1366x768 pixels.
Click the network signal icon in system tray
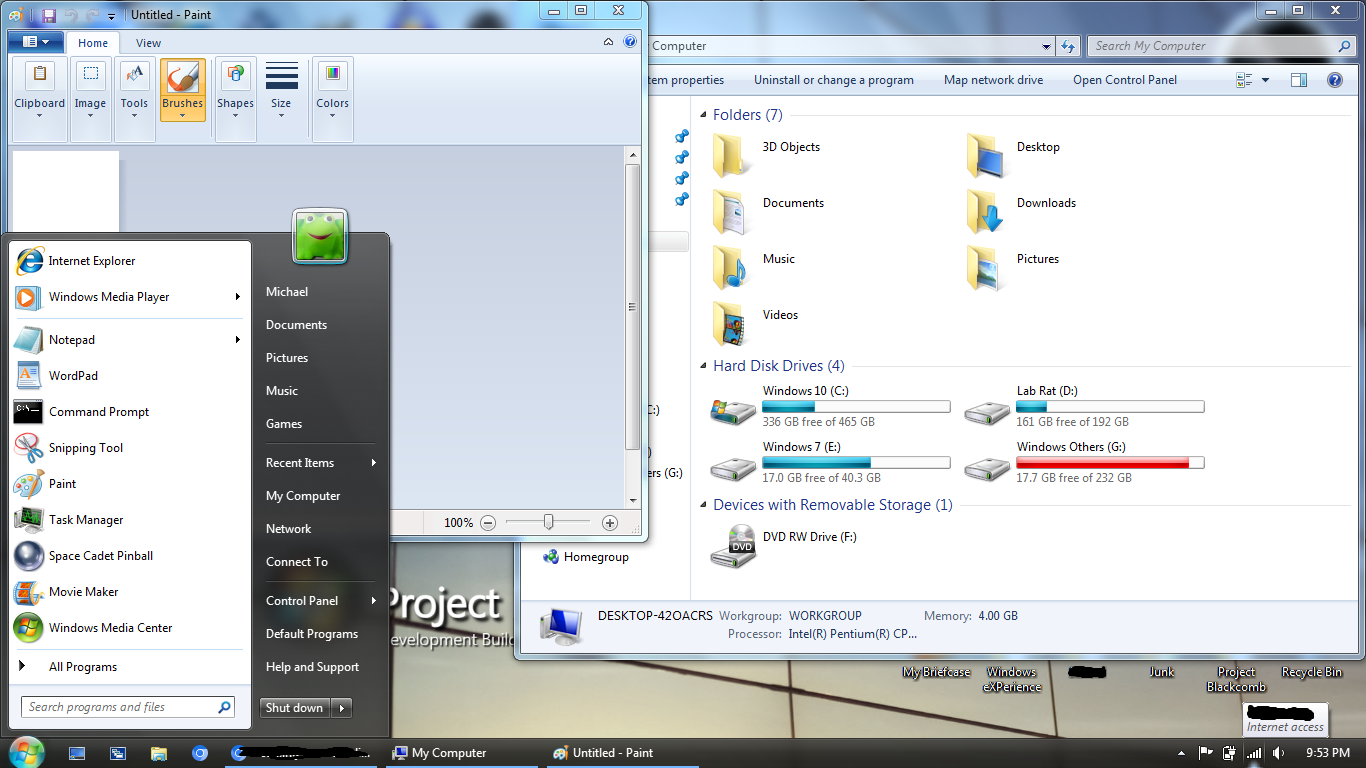pos(1254,753)
